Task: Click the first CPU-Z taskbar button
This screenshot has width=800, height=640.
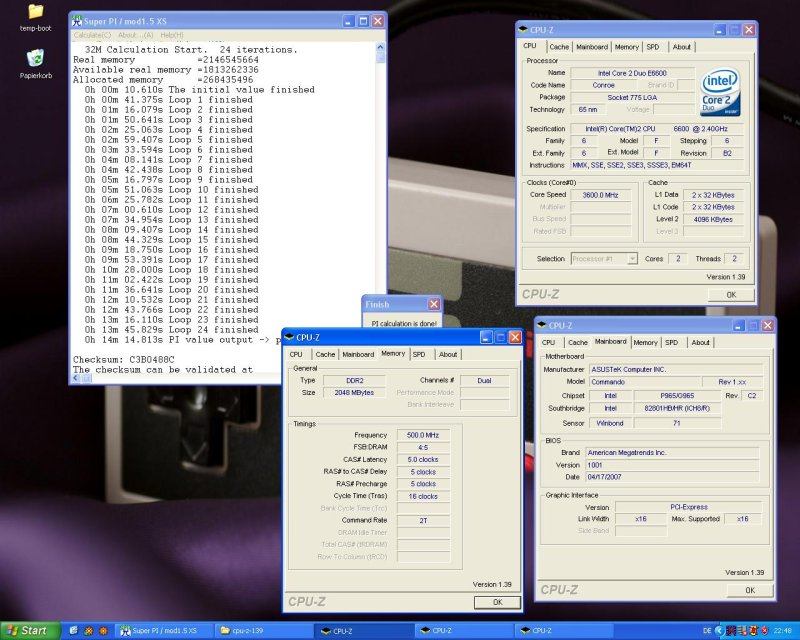Action: (363, 631)
